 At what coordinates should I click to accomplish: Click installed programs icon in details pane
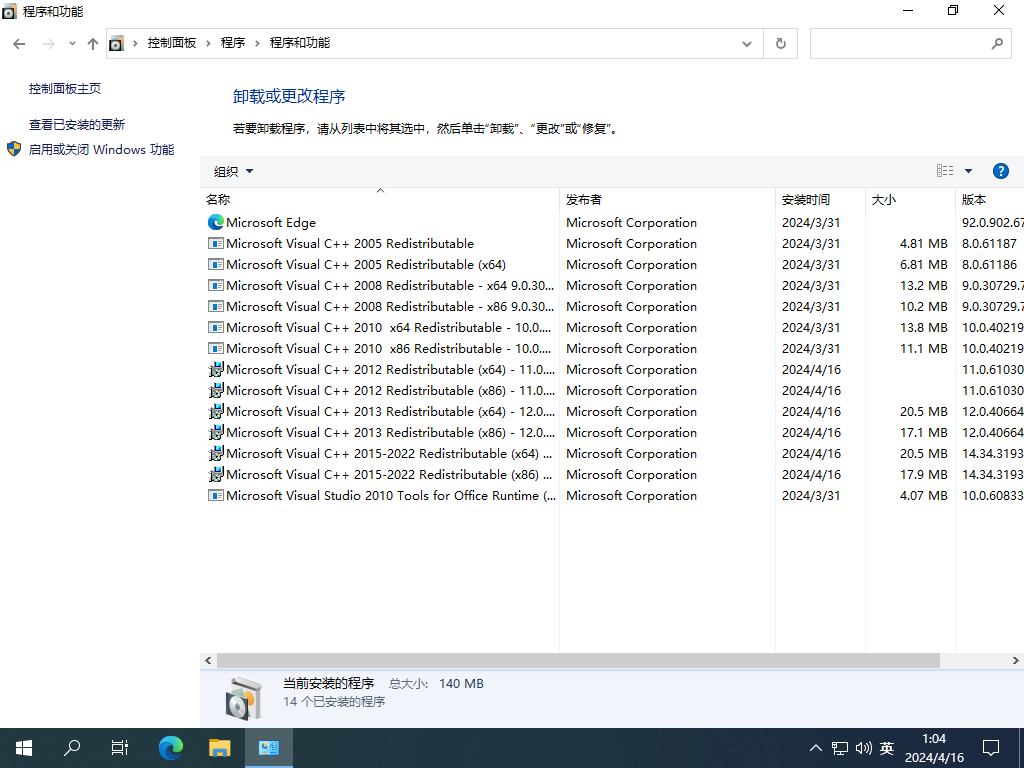point(243,698)
